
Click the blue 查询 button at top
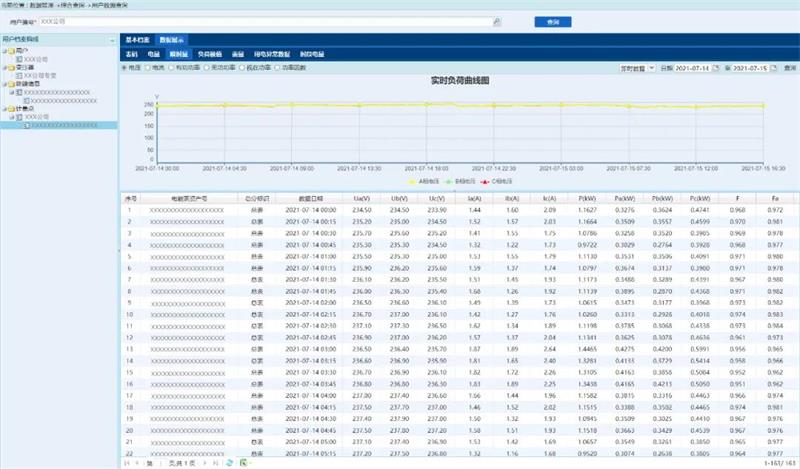pos(553,21)
